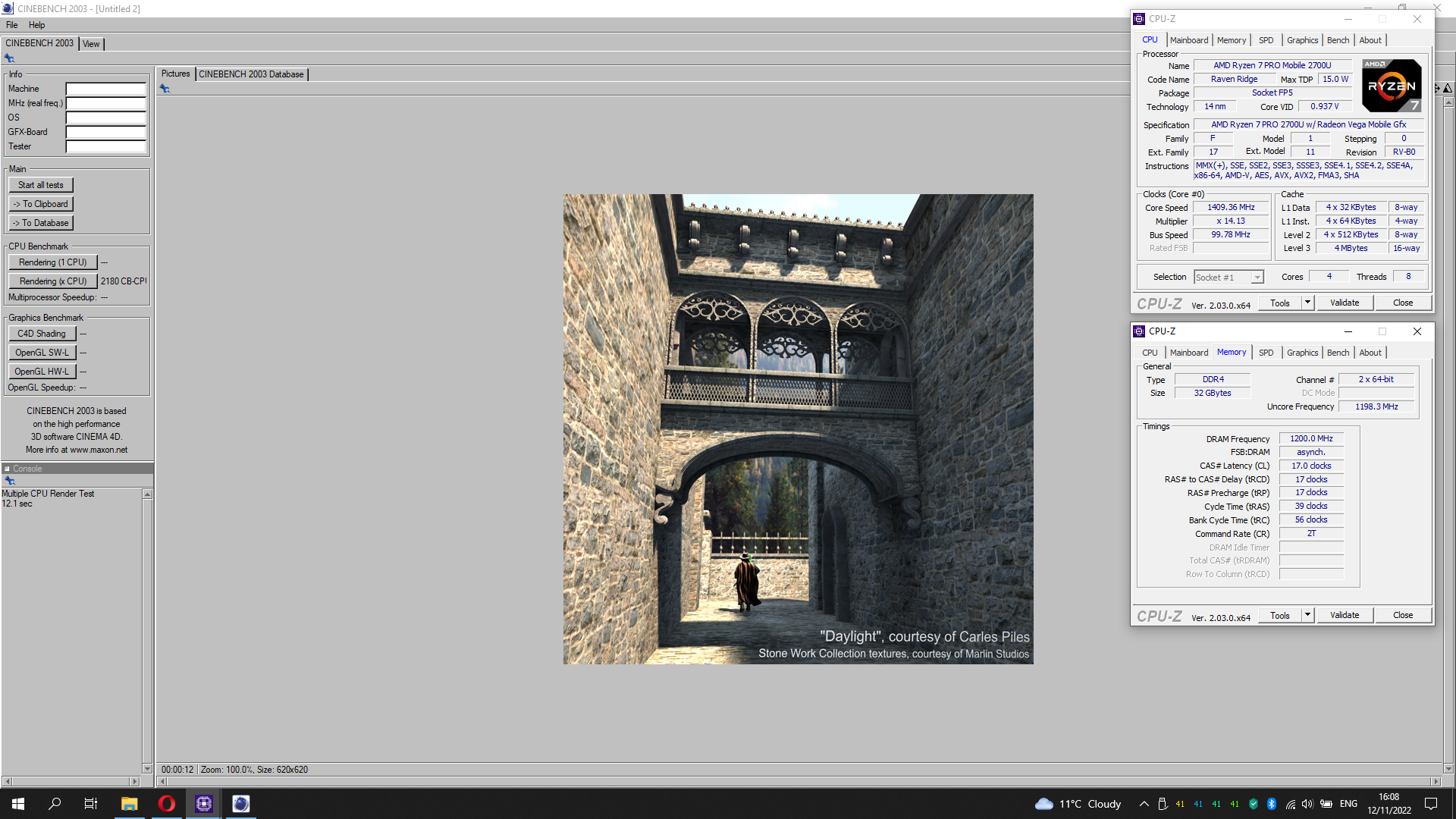Open the File menu
The height and width of the screenshot is (819, 1456).
point(12,25)
